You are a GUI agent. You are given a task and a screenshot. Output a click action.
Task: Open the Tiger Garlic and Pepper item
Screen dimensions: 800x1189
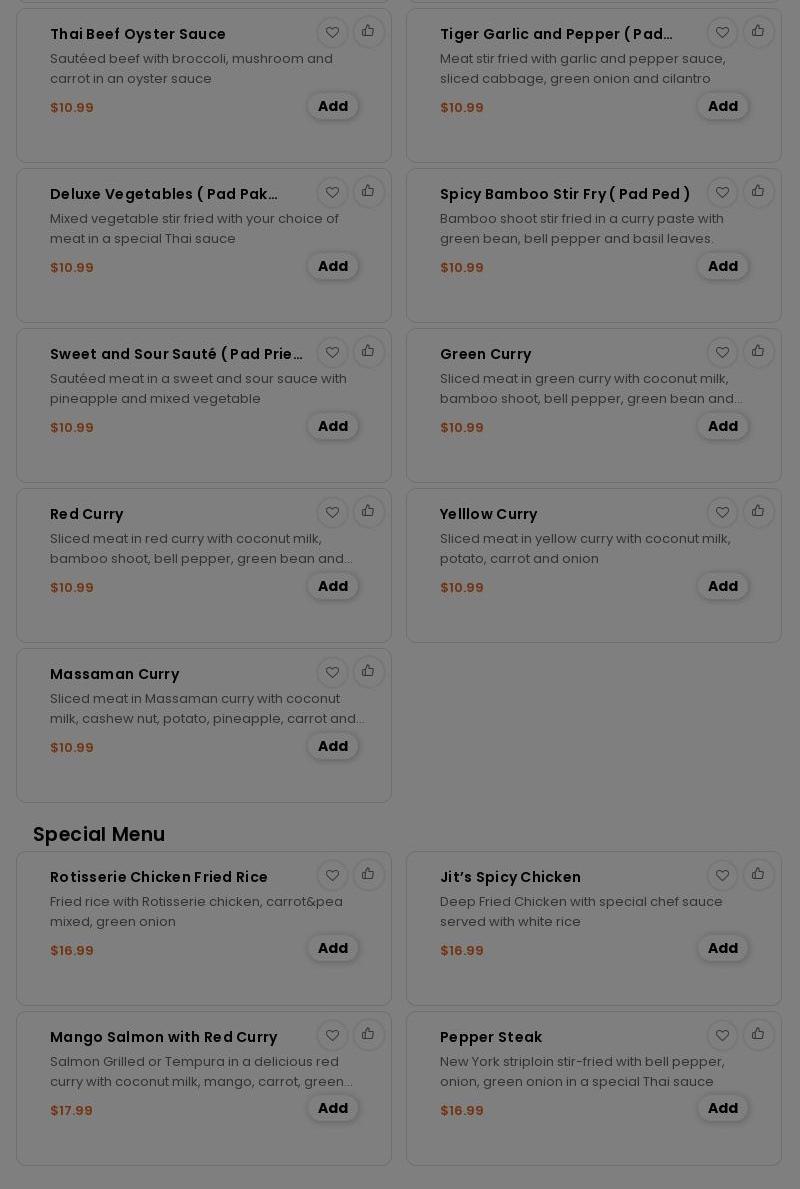556,34
